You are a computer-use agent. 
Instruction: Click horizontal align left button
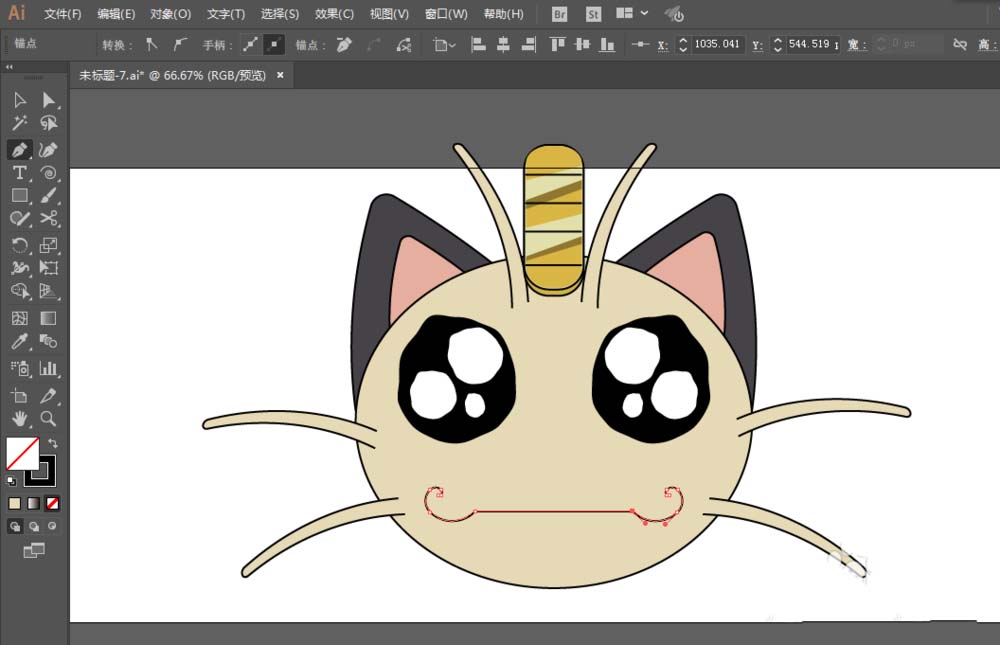478,45
